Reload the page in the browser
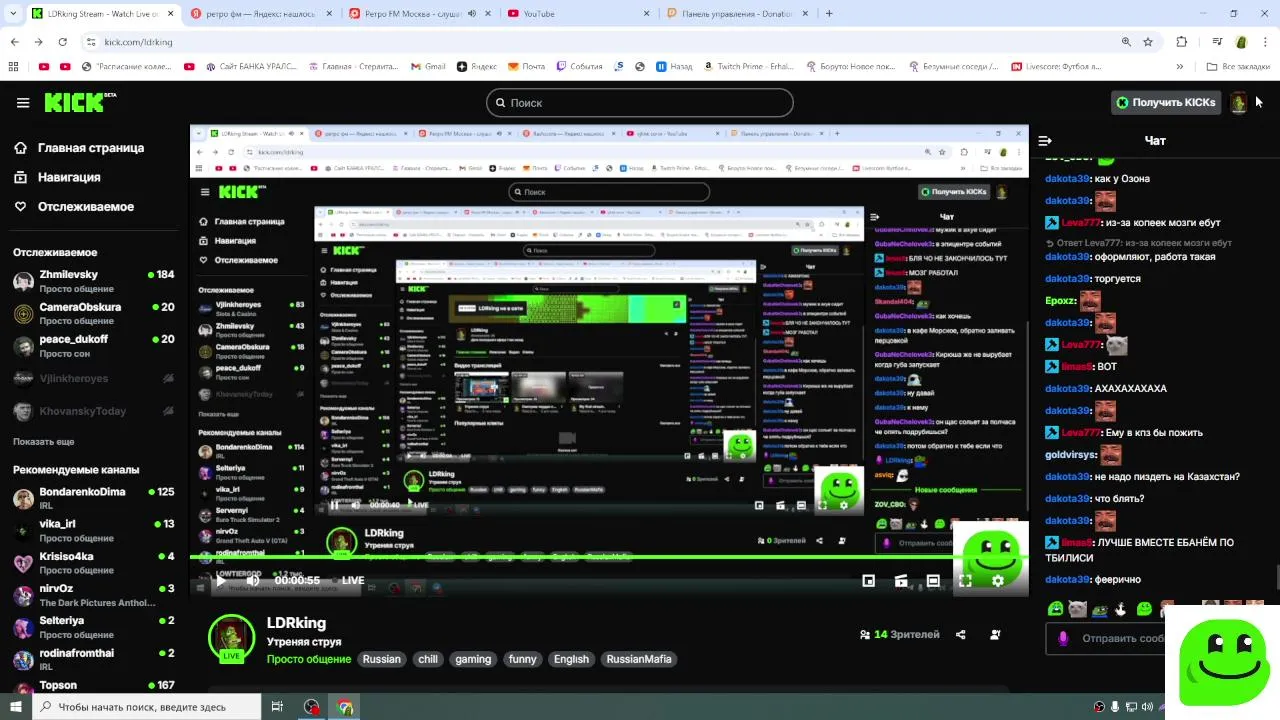 pos(62,42)
